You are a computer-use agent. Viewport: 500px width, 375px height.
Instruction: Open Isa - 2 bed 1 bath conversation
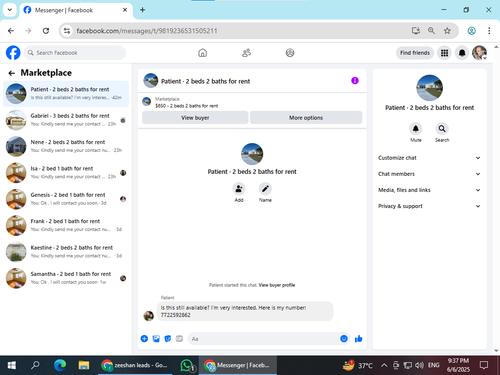pos(66,172)
